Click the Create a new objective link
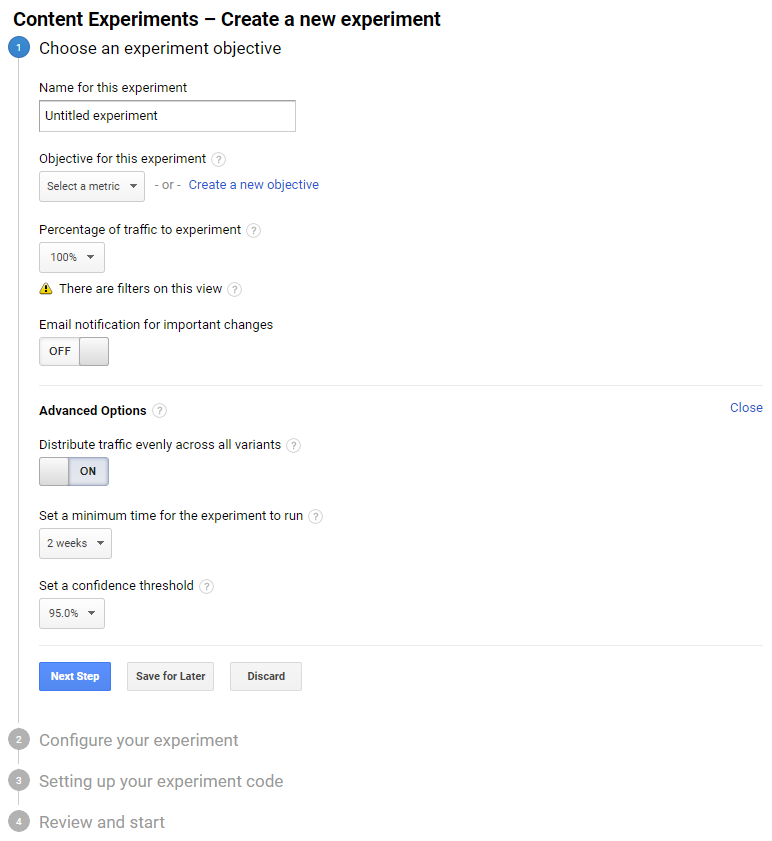 coord(253,184)
